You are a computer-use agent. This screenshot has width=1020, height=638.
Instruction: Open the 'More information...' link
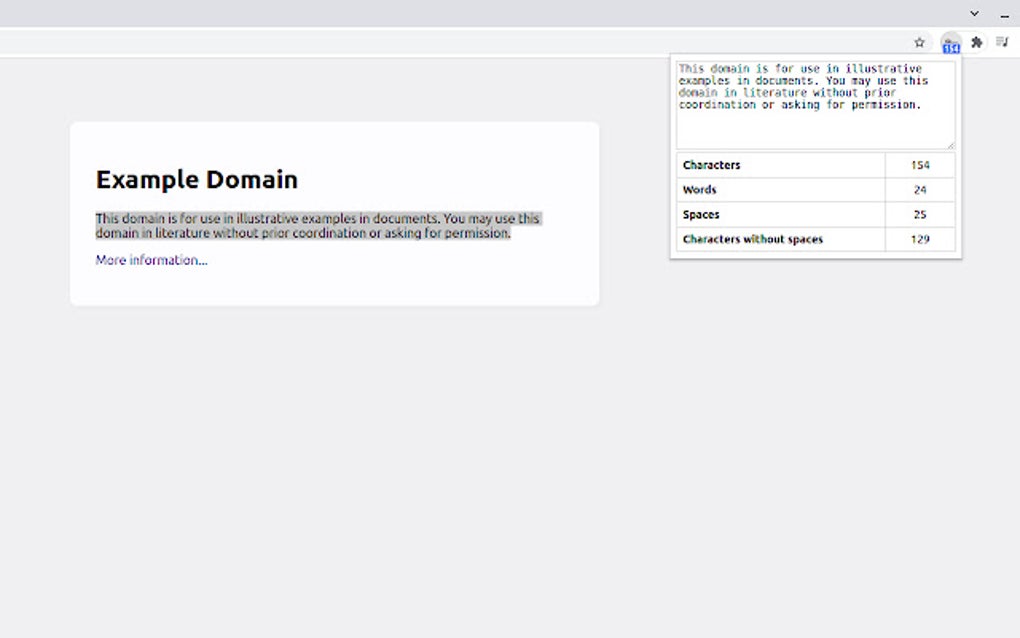(x=150, y=260)
